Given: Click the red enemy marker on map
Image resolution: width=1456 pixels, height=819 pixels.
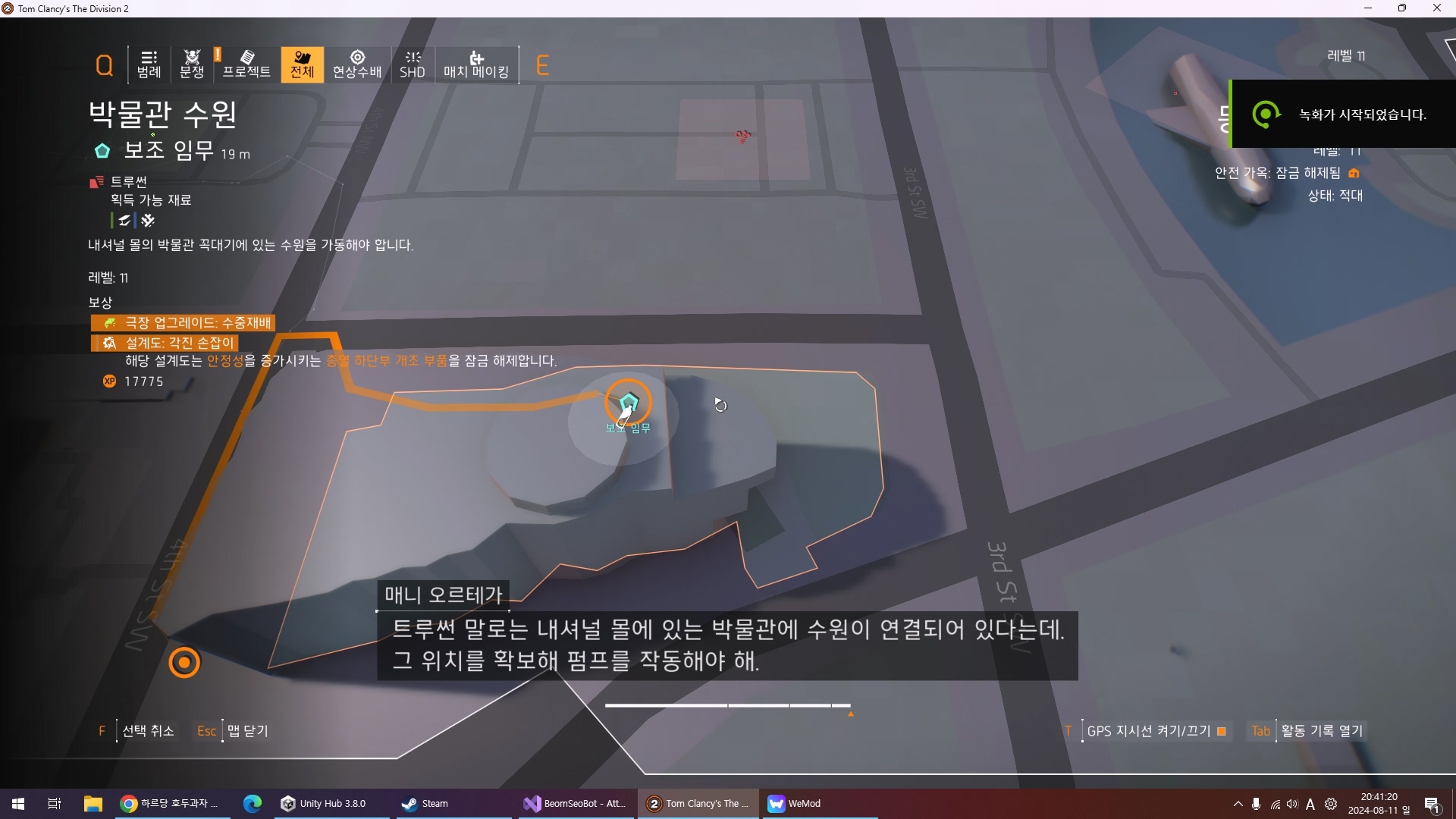Looking at the screenshot, I should (742, 136).
